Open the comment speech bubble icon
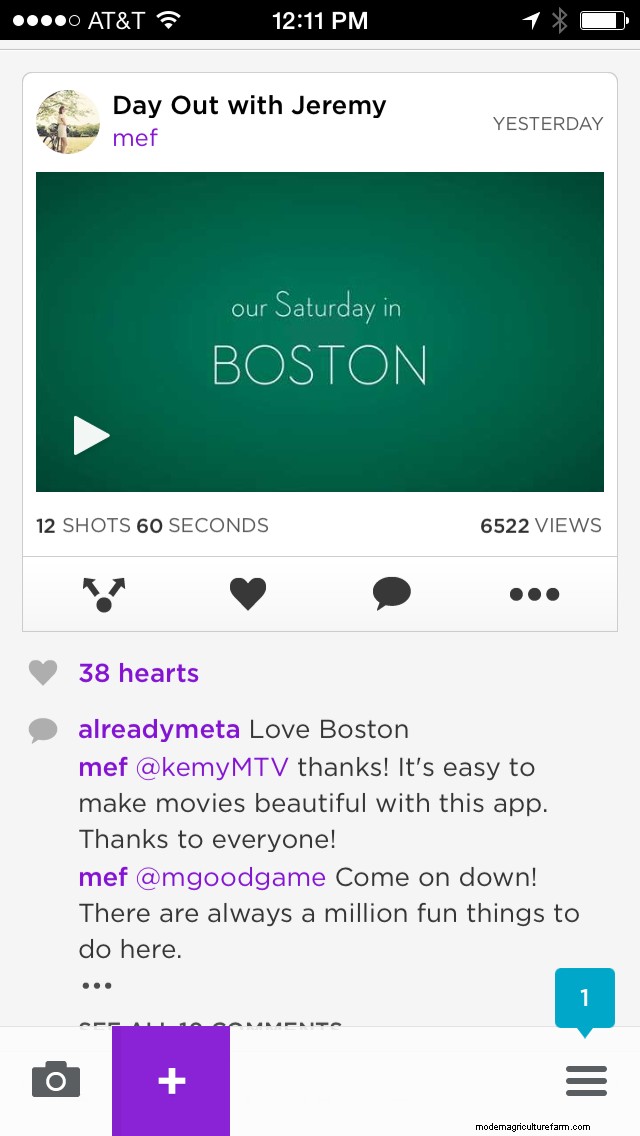This screenshot has width=640, height=1136. (392, 594)
